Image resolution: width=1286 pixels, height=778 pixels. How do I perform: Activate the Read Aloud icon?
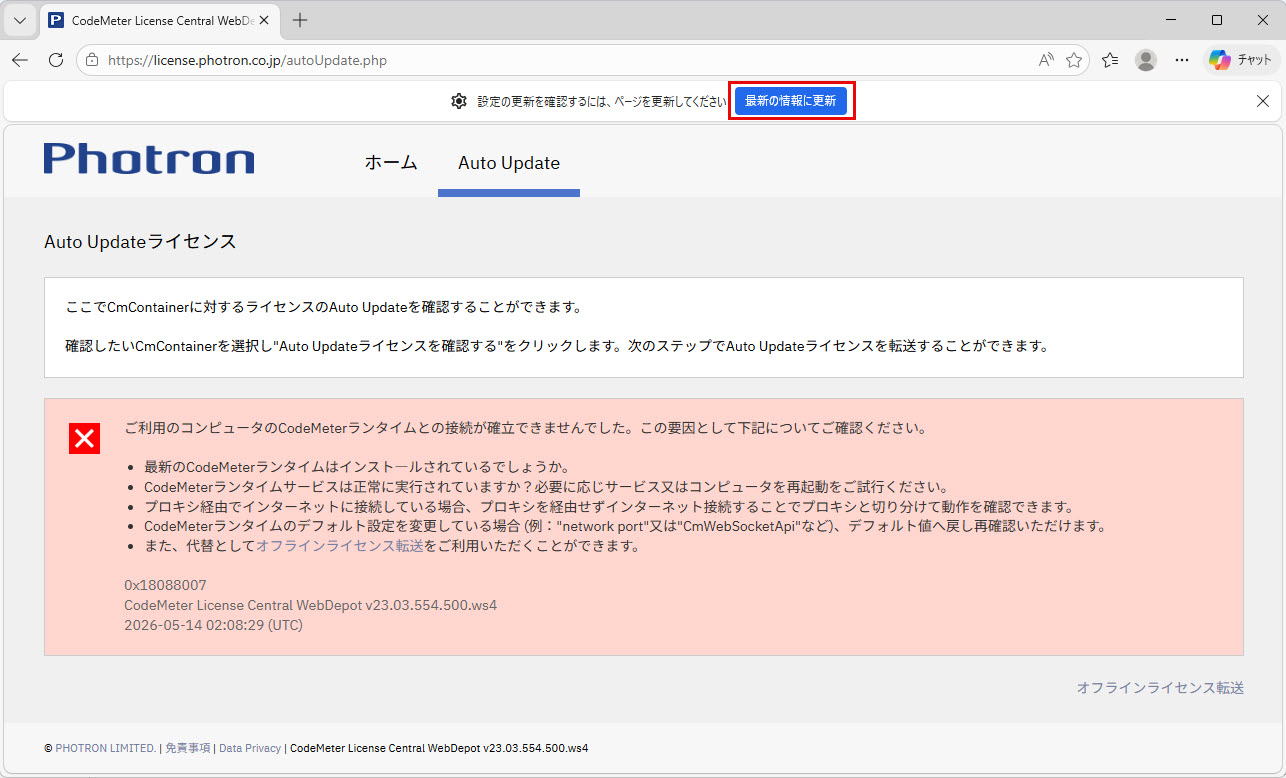pos(1046,60)
